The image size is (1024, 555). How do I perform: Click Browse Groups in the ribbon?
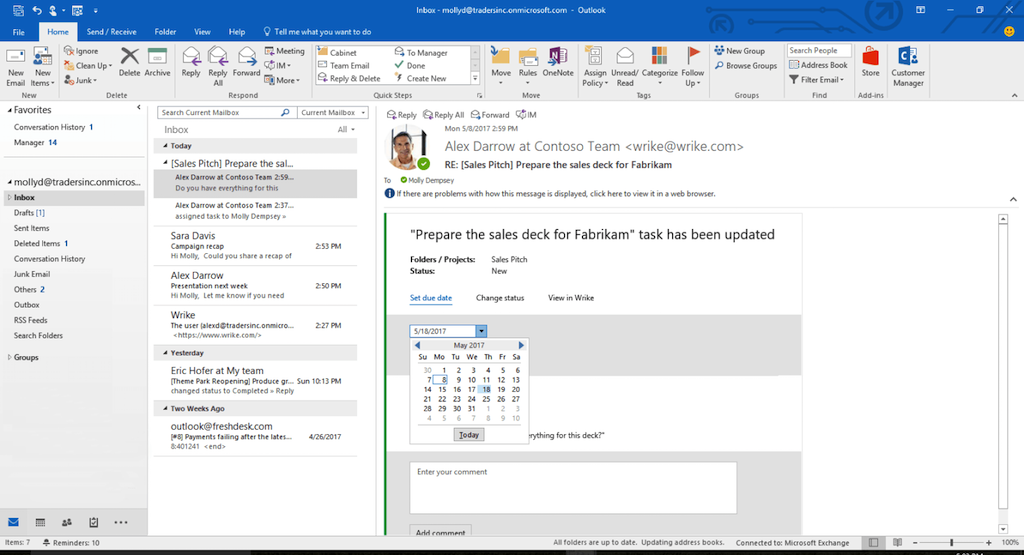(x=746, y=65)
